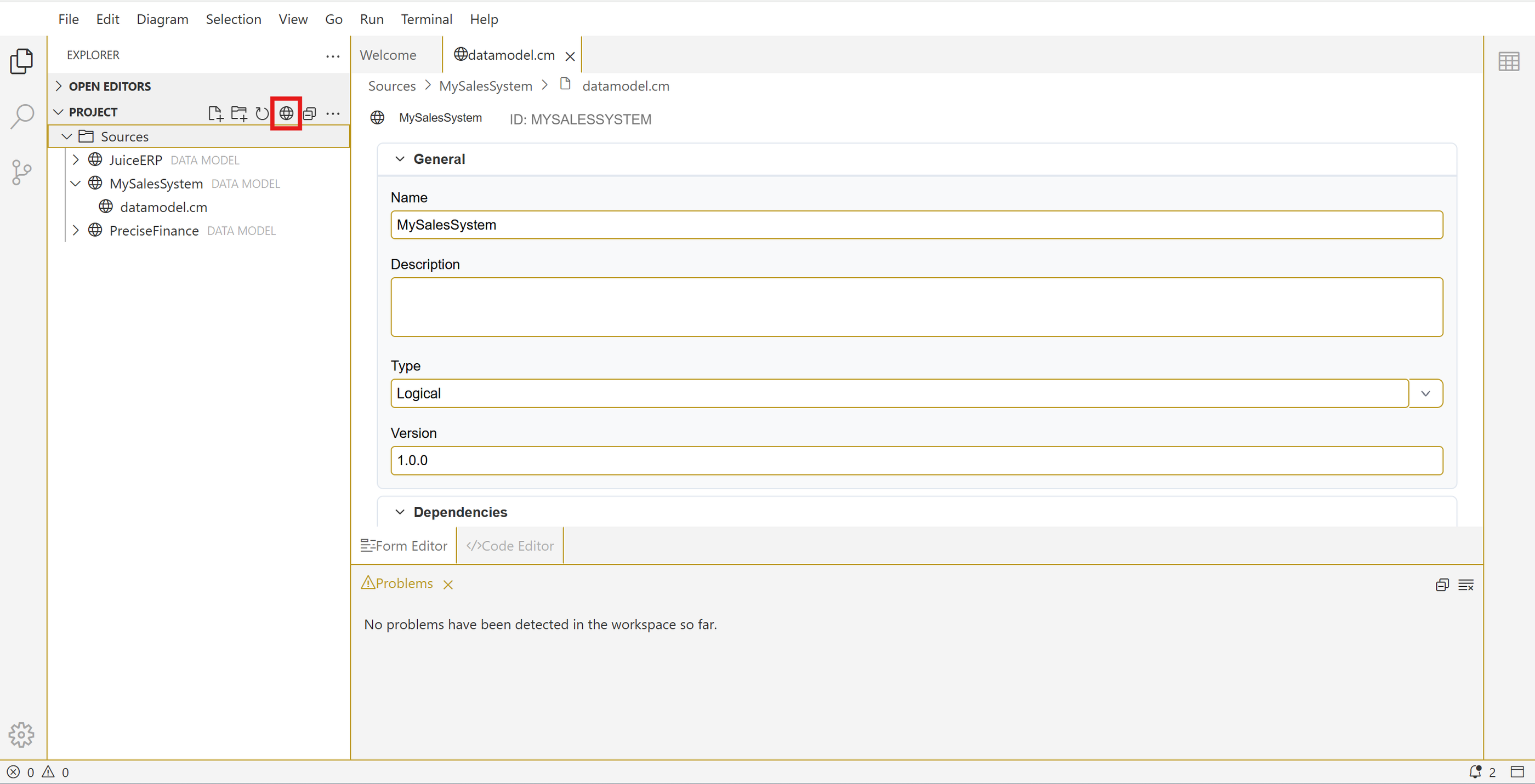Switch to the Code Editor tab
The image size is (1535, 784).
510,545
